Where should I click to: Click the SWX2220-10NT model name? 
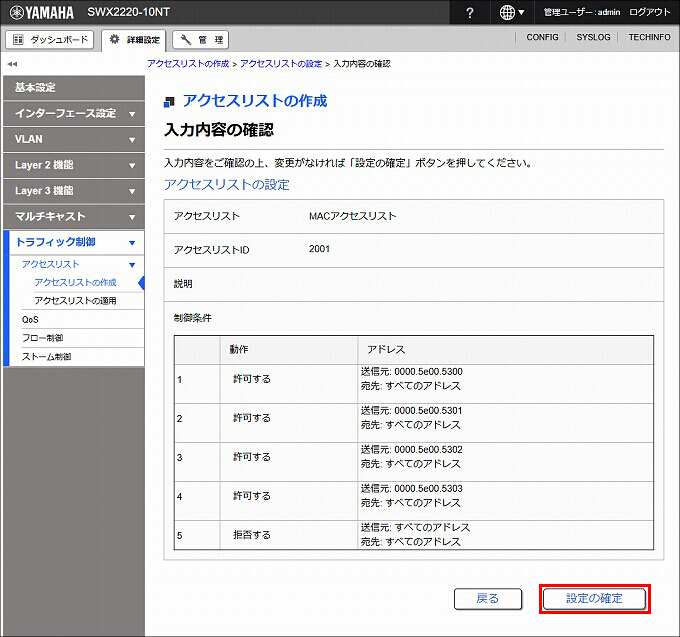[129, 12]
